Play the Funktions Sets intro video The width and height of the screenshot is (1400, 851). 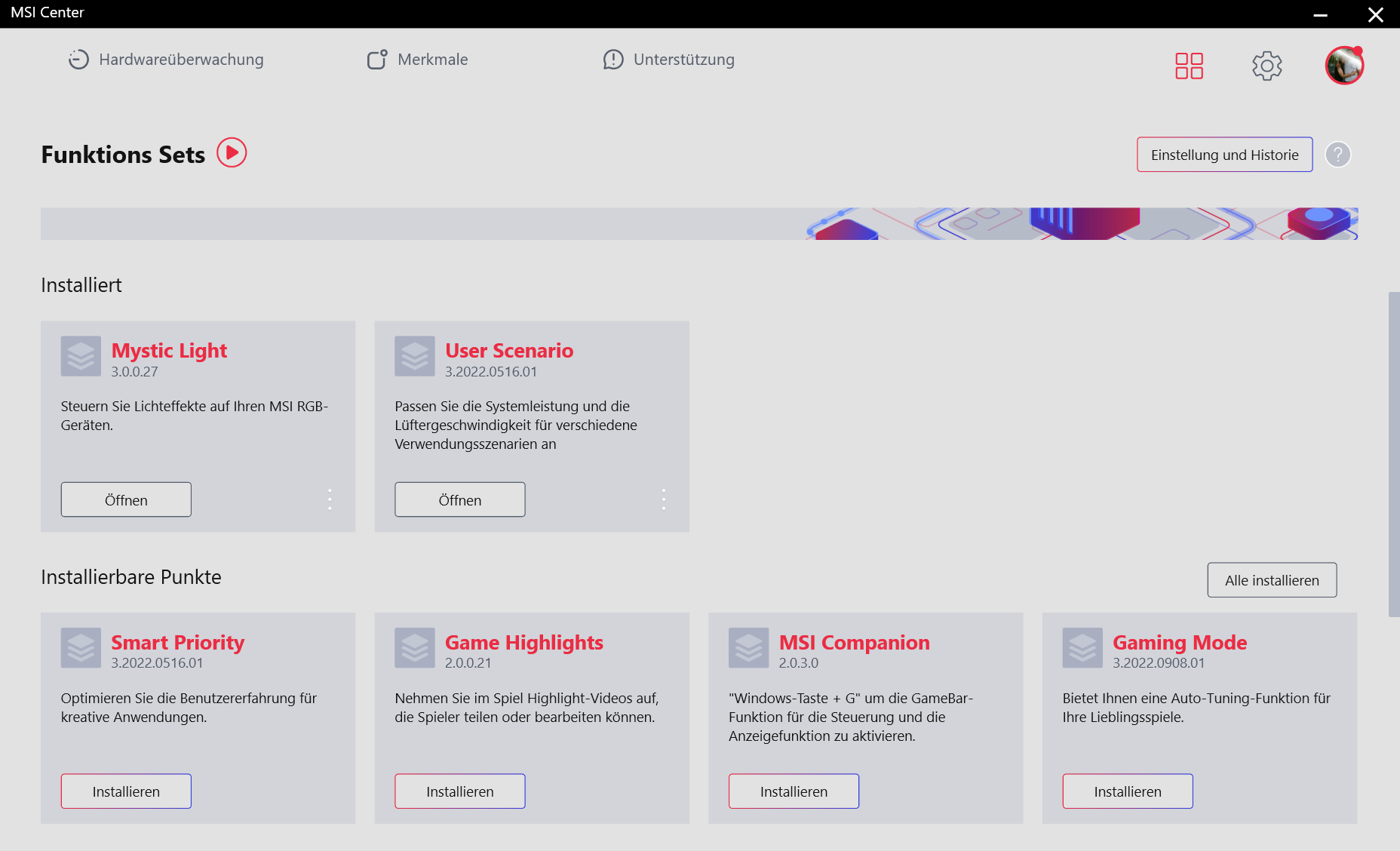232,152
